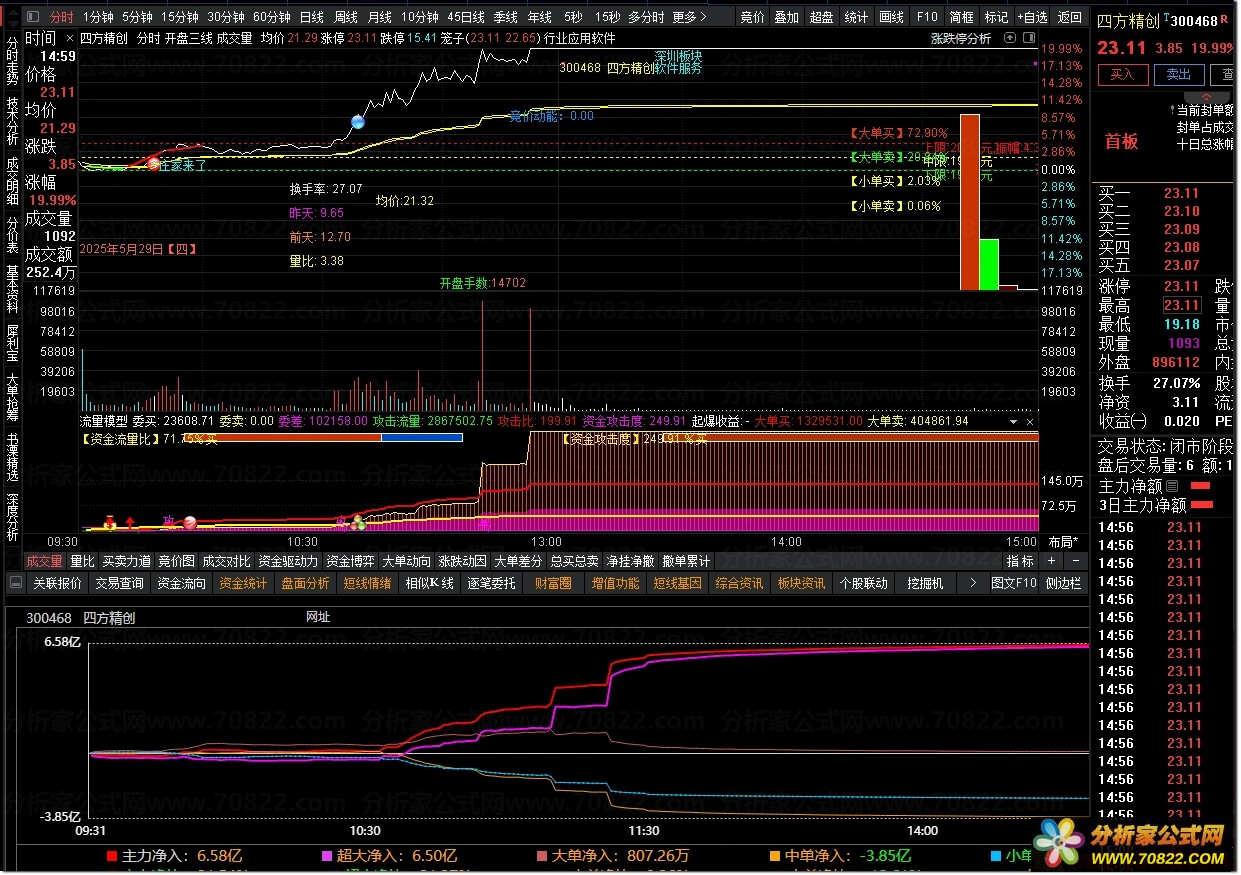Screen dimensions: 1241x875
Task: Click the blue ball marker on price line
Action: click(358, 122)
